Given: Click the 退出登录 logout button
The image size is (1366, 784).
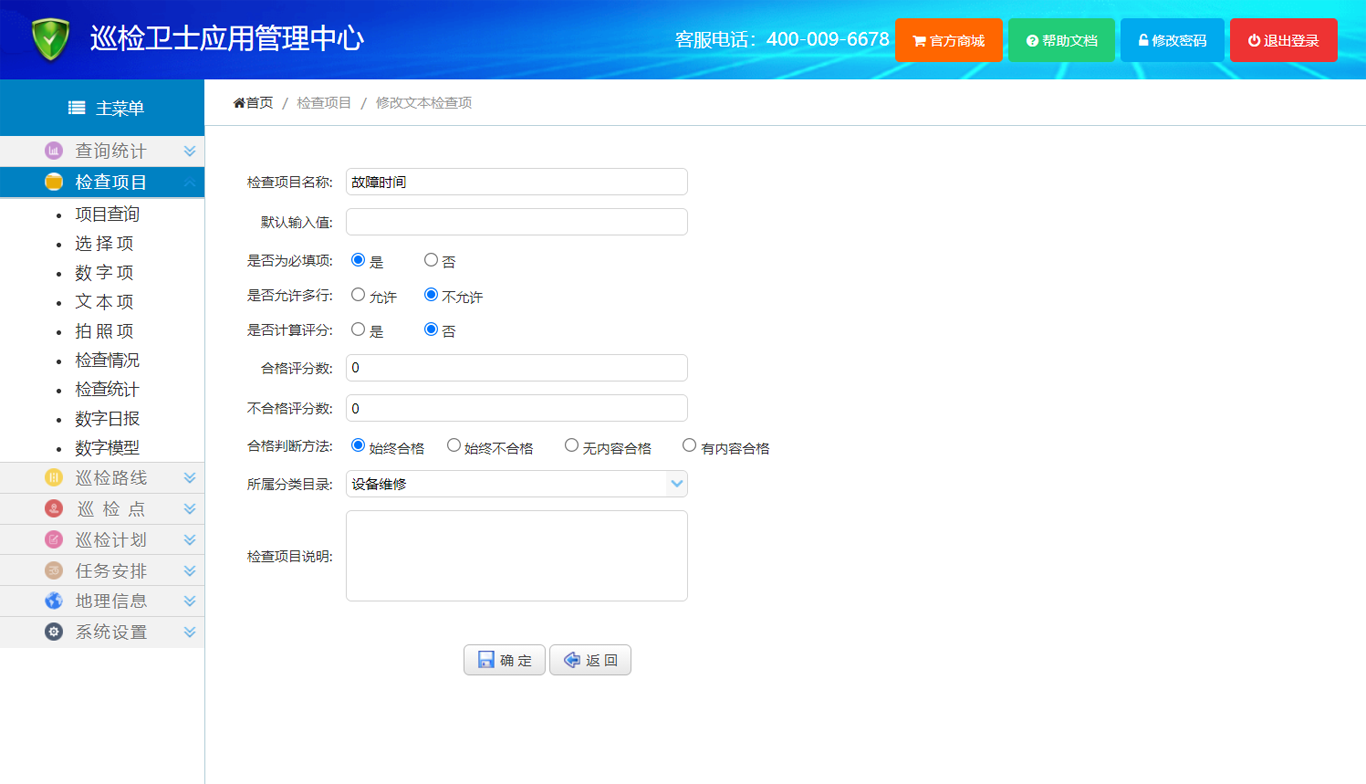Looking at the screenshot, I should pyautogui.click(x=1283, y=41).
